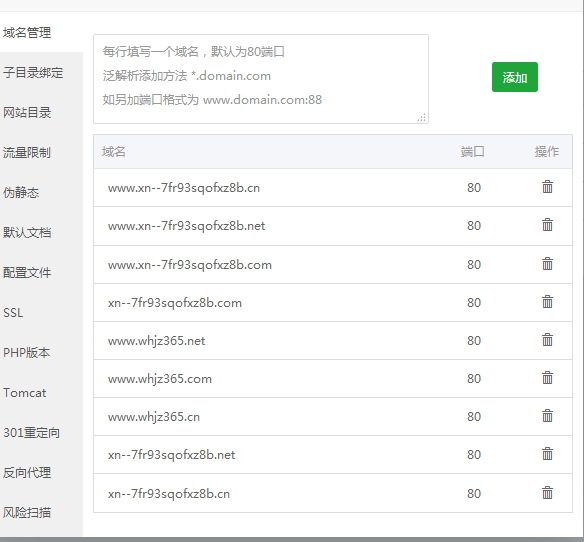Switch to the 网站目录 tab
Viewport: 584px width, 542px height.
click(27, 112)
